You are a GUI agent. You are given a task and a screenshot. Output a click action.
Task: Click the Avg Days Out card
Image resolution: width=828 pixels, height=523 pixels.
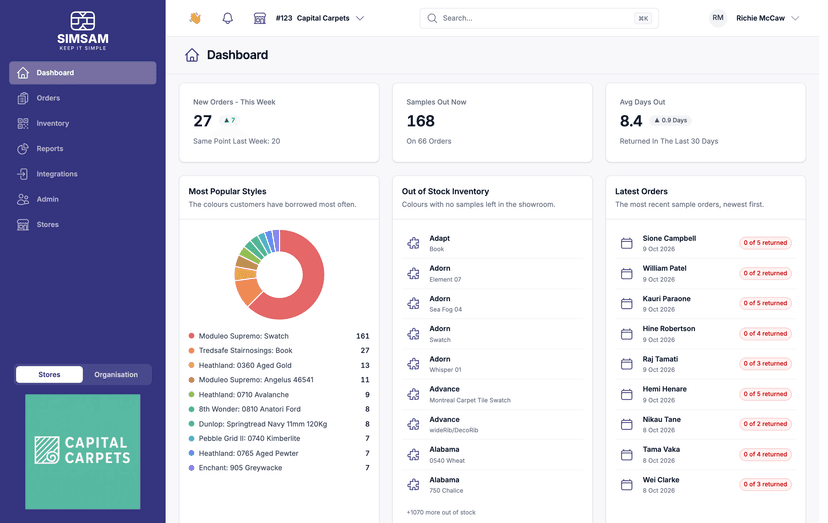pyautogui.click(x=705, y=123)
